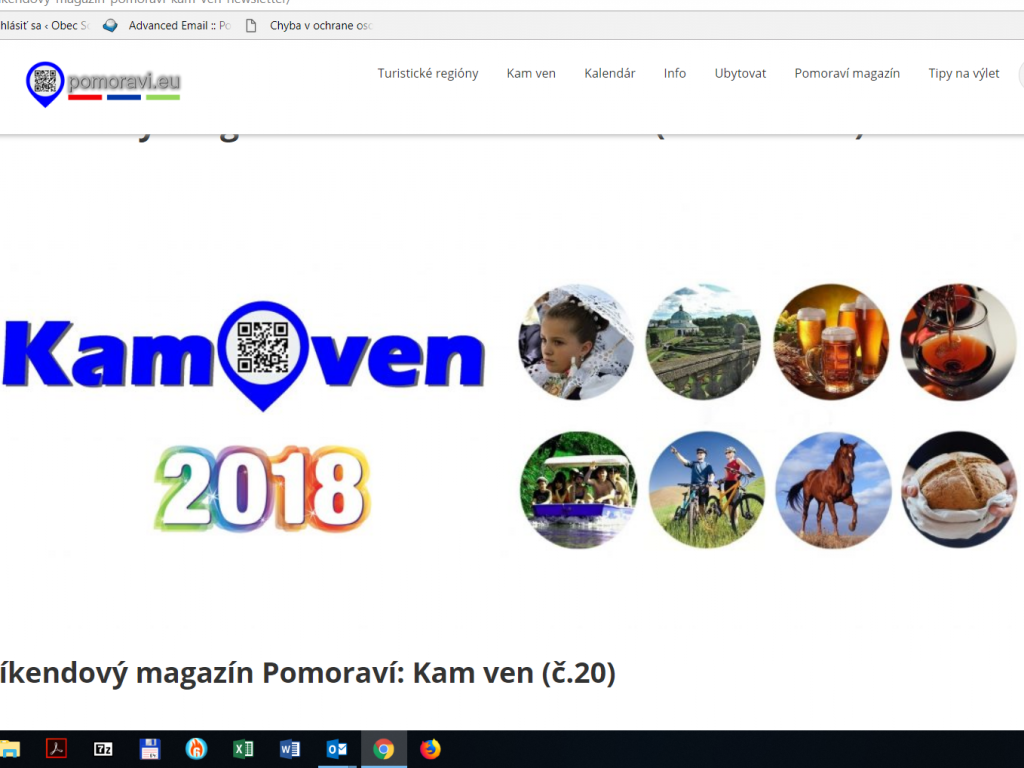Image resolution: width=1024 pixels, height=768 pixels.
Task: Click the page icon of Chyba bookmark
Action: (x=251, y=25)
